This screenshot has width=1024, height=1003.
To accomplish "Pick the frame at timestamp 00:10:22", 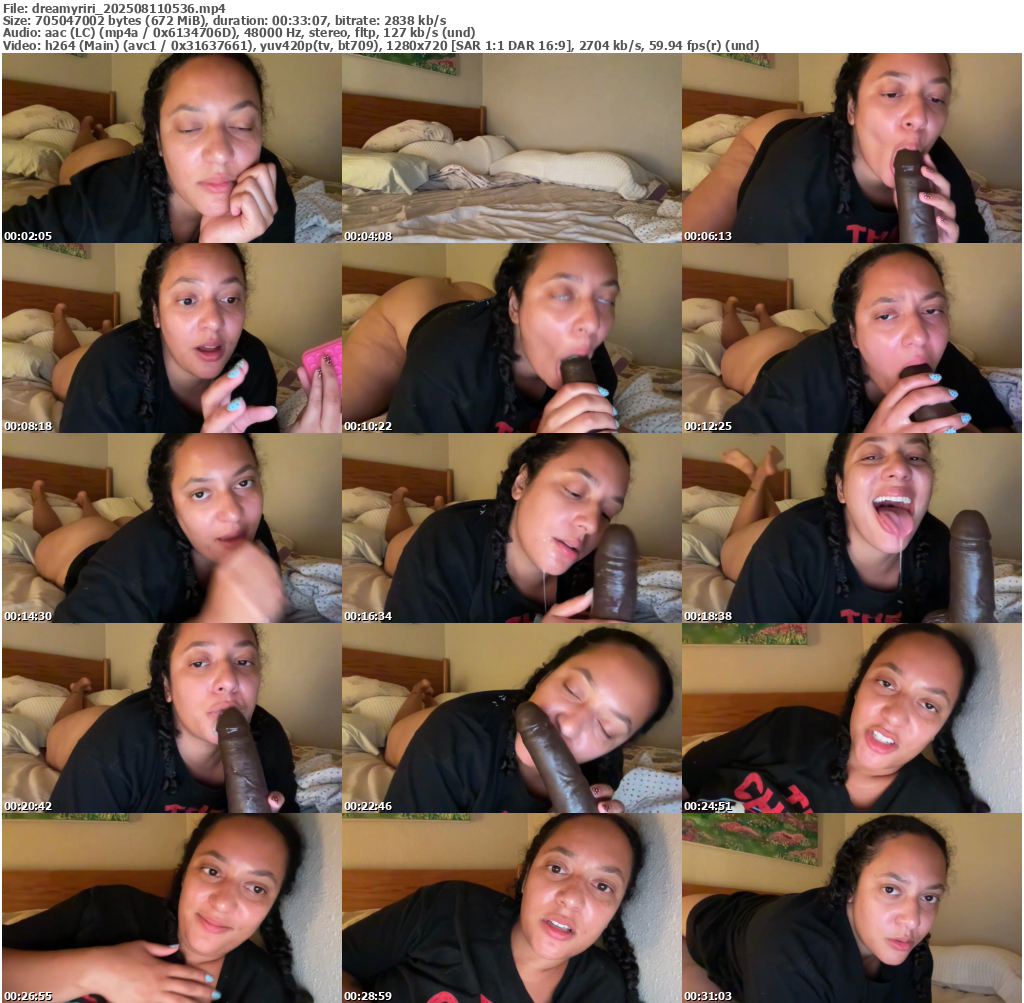I will click(x=512, y=338).
